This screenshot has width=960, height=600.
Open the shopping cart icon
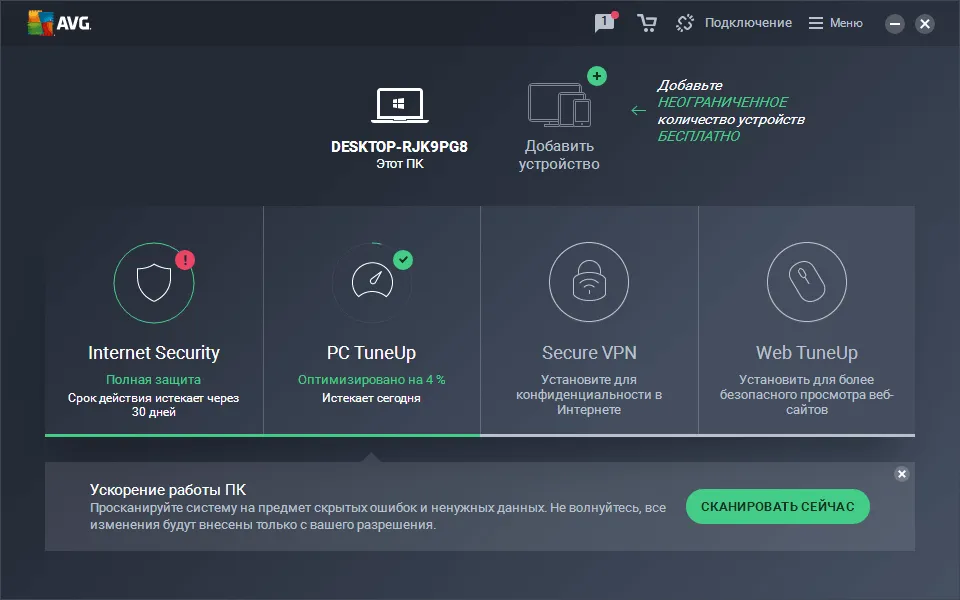pos(647,23)
